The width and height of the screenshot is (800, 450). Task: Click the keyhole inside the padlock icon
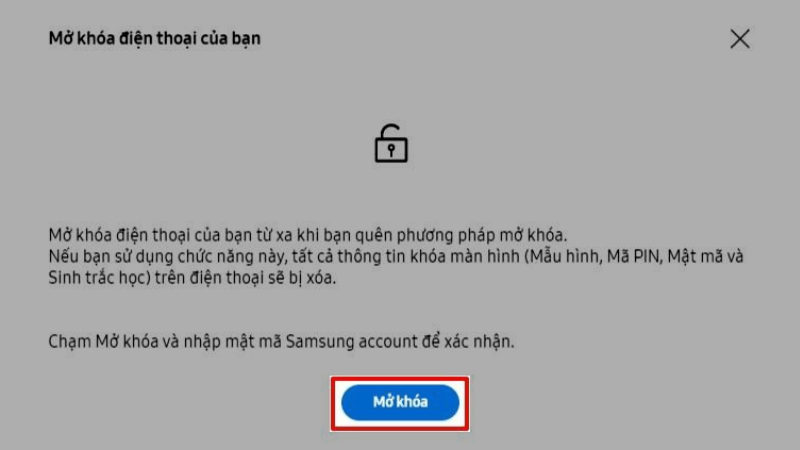point(391,151)
